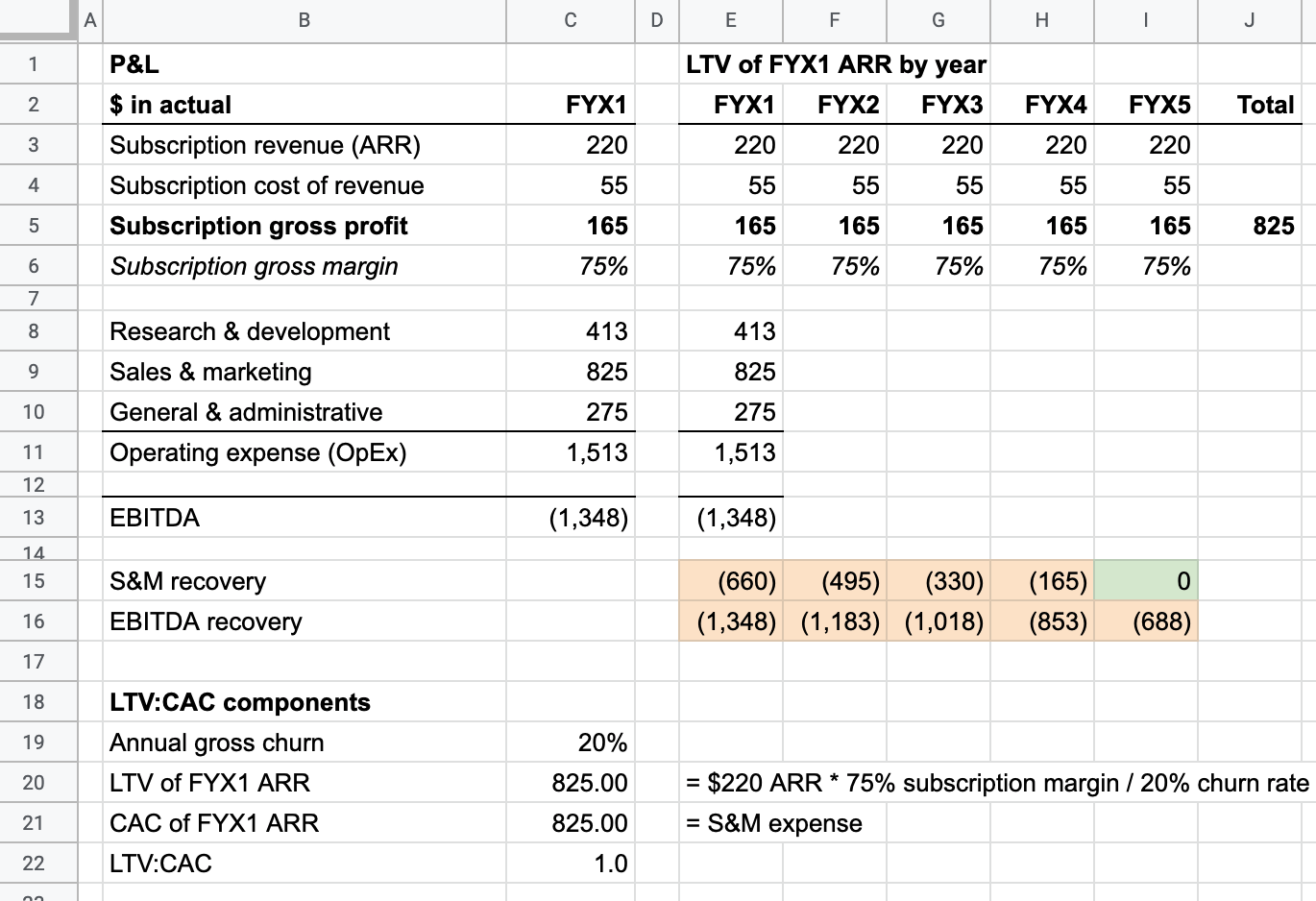
Task: Click the orange S&M recovery (660) cell
Action: click(x=730, y=581)
